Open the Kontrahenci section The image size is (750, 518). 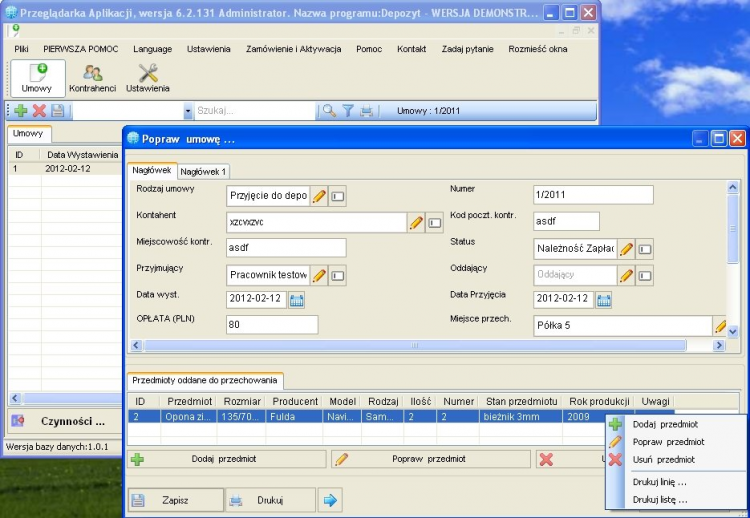(92, 78)
